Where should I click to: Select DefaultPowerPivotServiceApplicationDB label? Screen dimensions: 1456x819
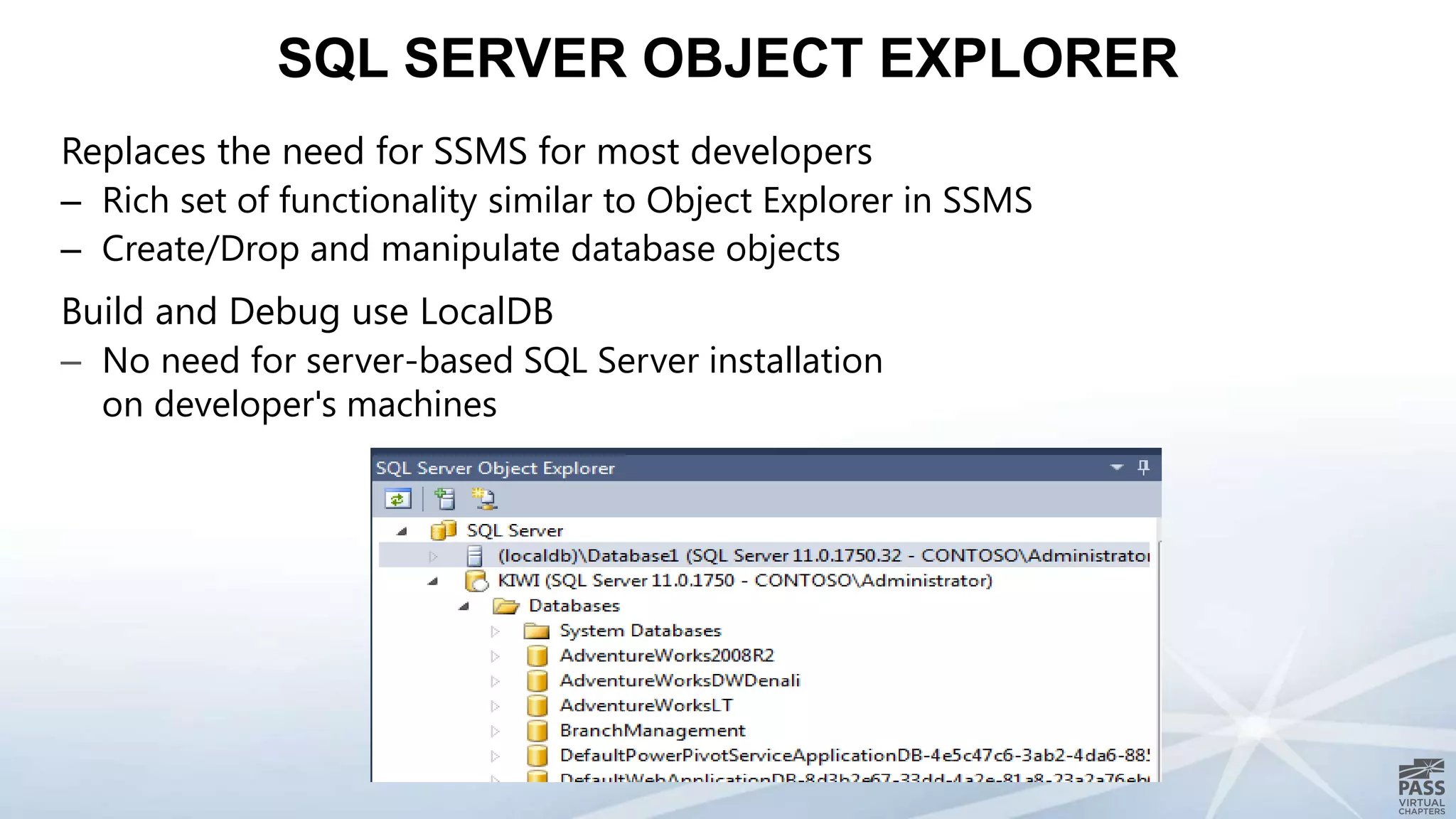pyautogui.click(x=855, y=756)
